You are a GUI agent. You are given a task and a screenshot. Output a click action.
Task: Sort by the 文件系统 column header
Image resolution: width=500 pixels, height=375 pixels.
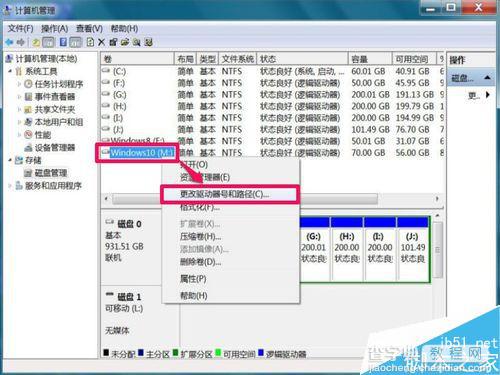pyautogui.click(x=237, y=59)
